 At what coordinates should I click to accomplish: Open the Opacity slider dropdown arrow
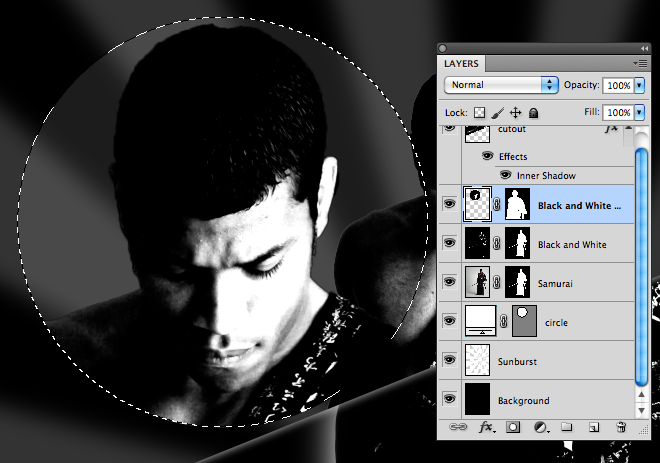pos(639,85)
